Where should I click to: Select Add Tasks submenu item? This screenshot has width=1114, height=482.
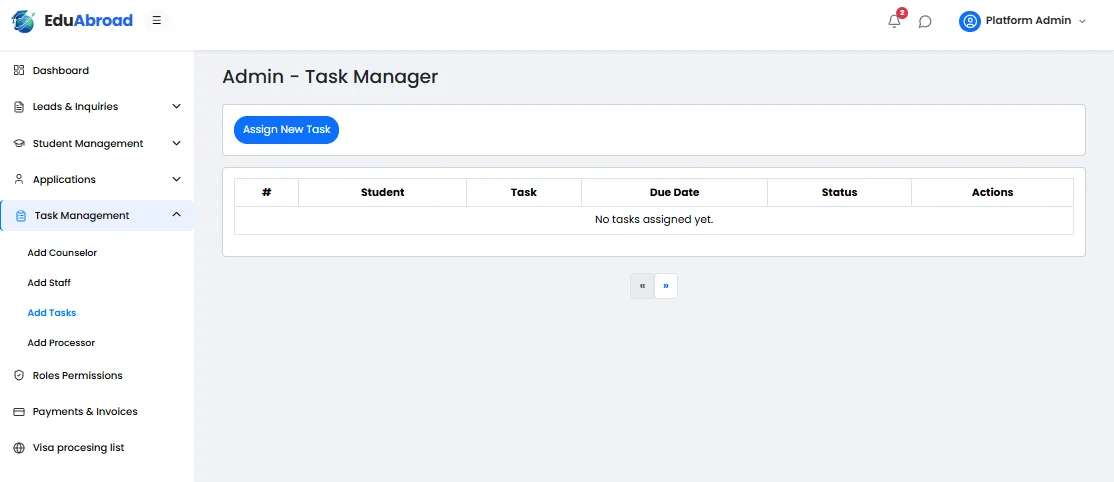(x=52, y=312)
